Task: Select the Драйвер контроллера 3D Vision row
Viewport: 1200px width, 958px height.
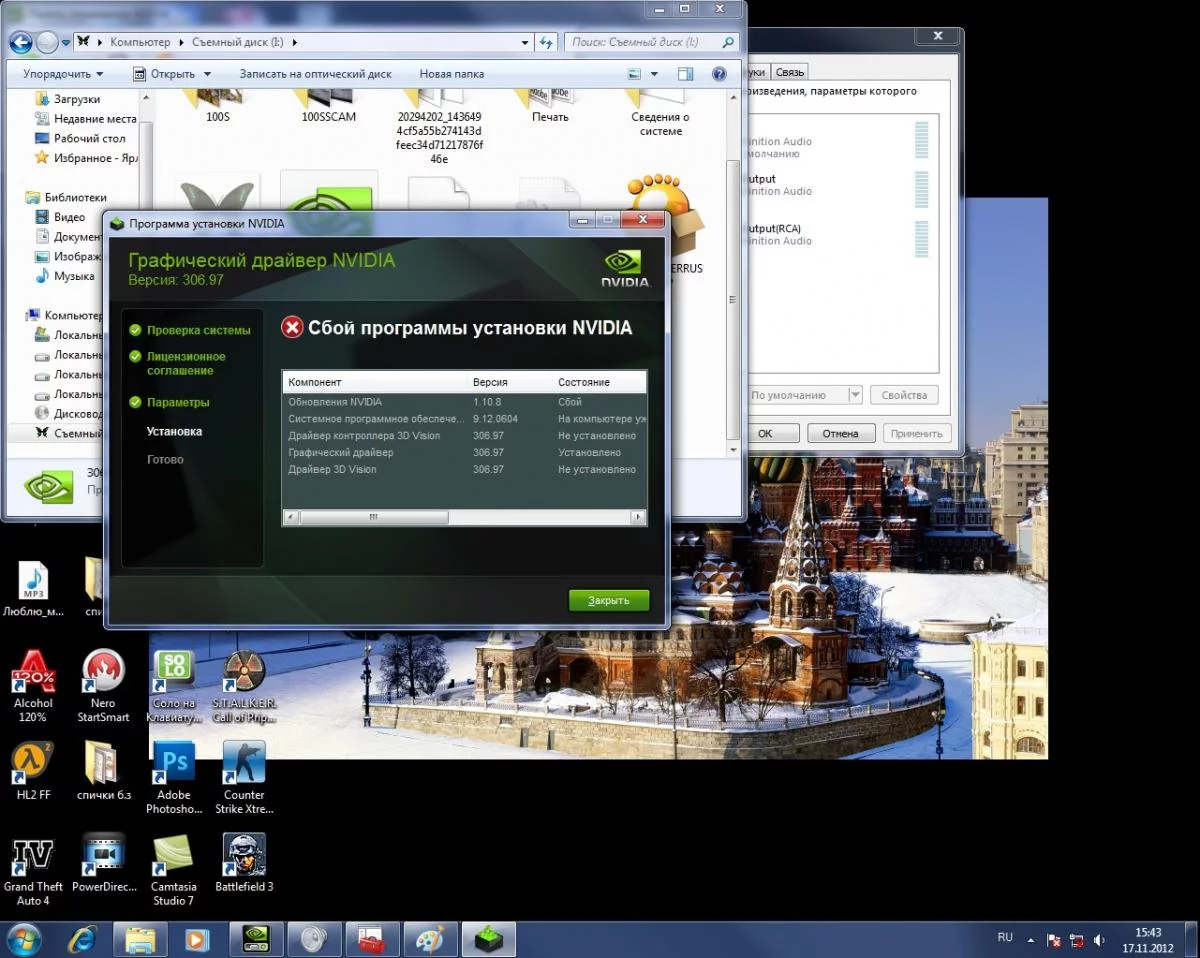Action: pyautogui.click(x=465, y=435)
